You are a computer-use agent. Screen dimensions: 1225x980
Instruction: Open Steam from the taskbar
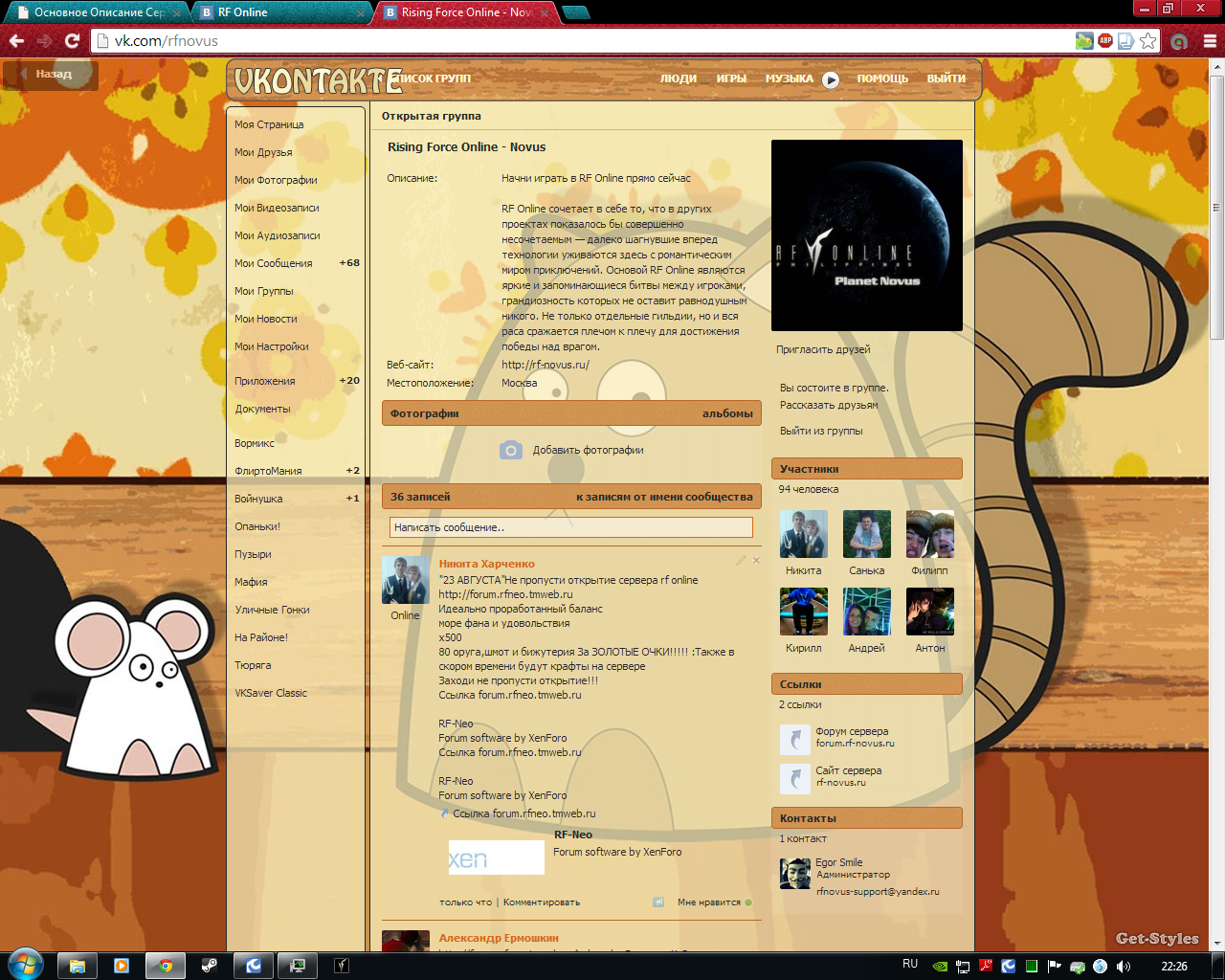point(210,966)
